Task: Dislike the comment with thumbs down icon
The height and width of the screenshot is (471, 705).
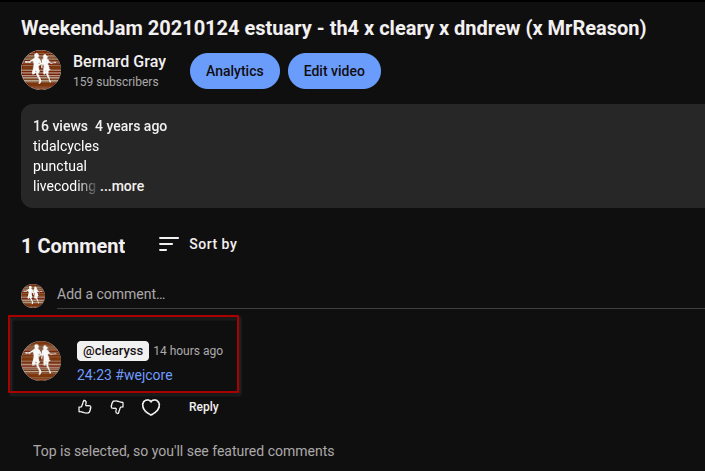Action: [117, 407]
